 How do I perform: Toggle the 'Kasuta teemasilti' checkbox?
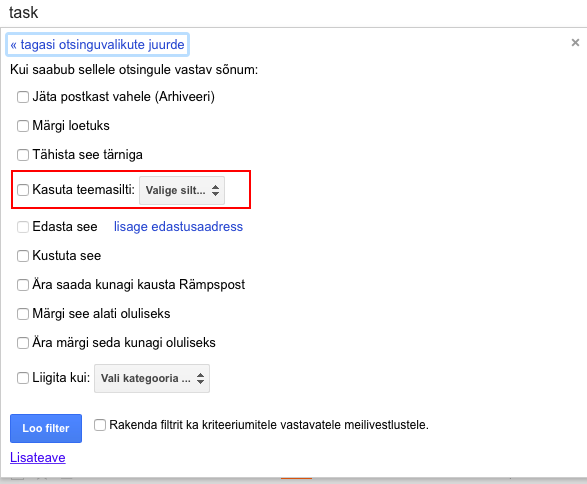pyautogui.click(x=23, y=190)
